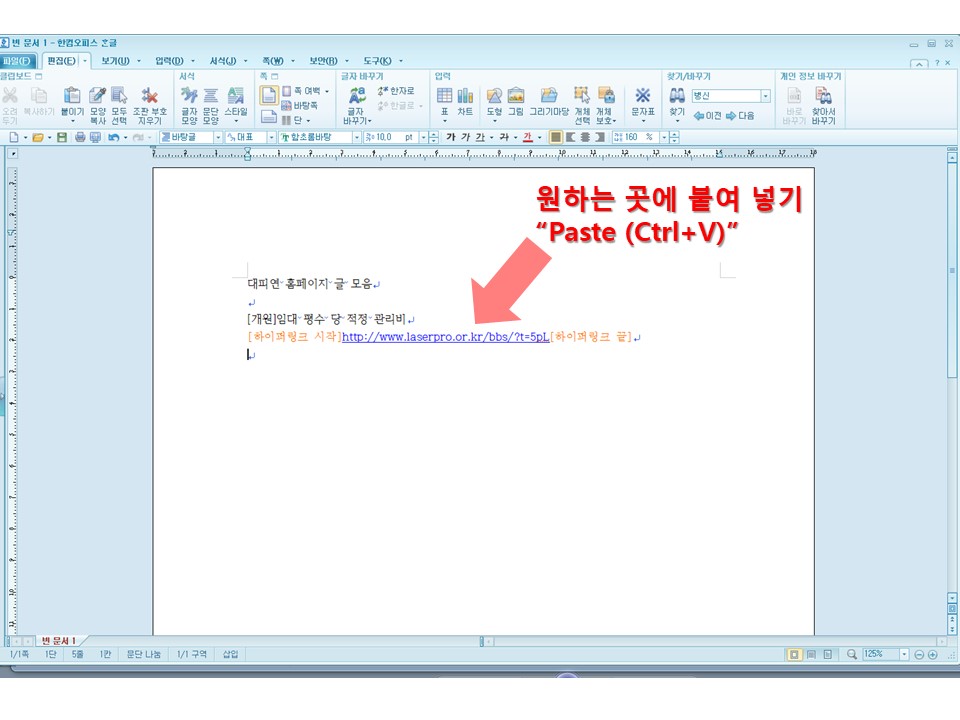Open the 바탕글 style dropdown
This screenshot has width=960, height=720.
click(218, 137)
